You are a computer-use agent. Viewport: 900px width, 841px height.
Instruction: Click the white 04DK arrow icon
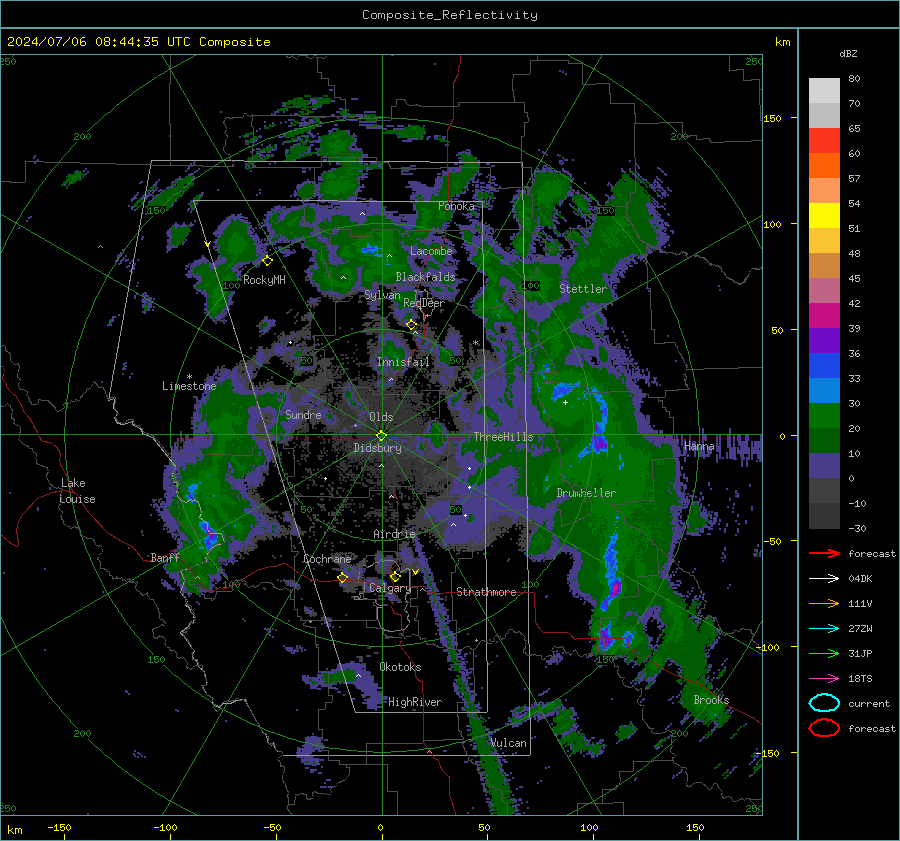point(824,579)
